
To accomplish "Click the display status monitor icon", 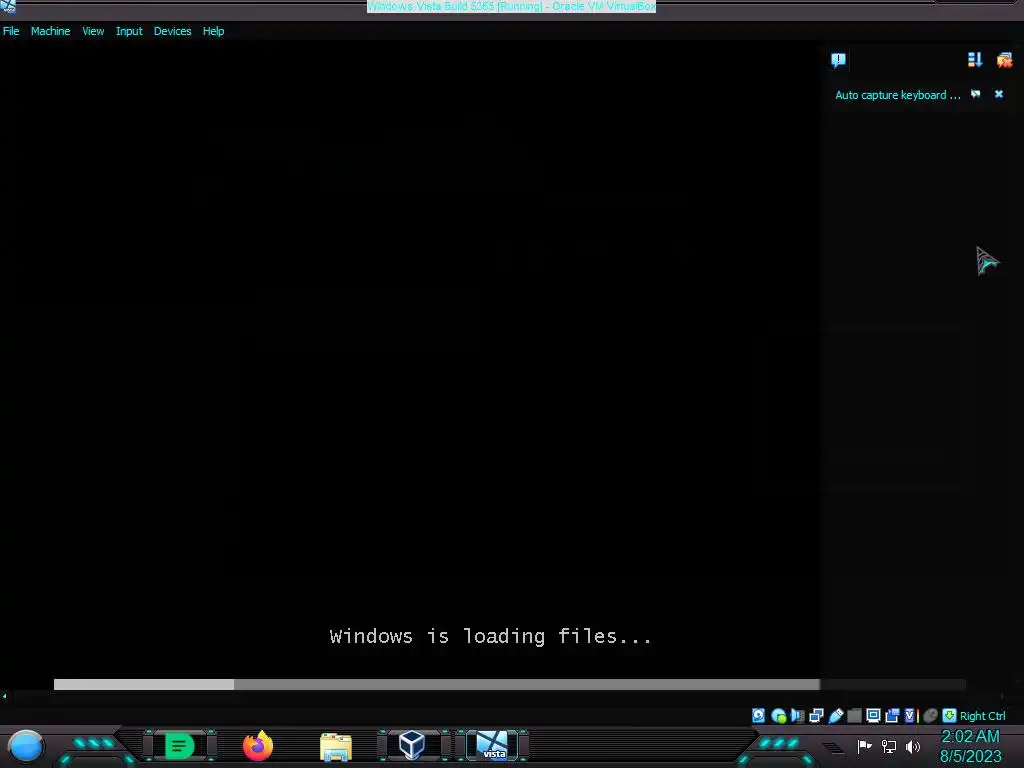I will pyautogui.click(x=873, y=715).
